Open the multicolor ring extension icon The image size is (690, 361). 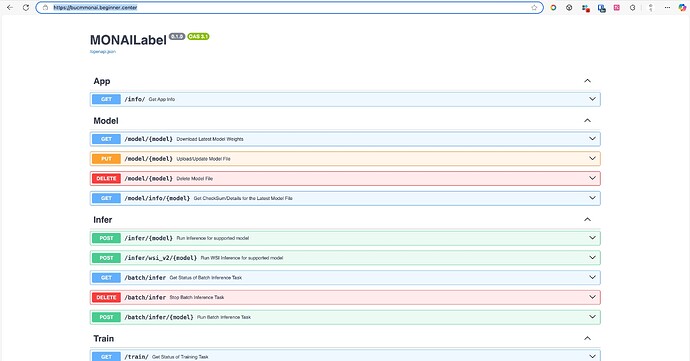(x=553, y=7)
